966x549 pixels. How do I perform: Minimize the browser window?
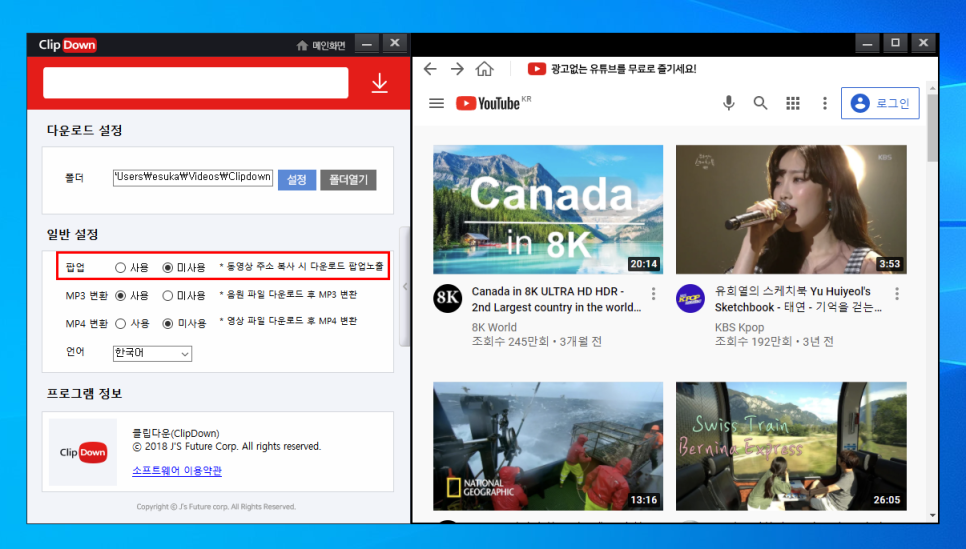(867, 43)
